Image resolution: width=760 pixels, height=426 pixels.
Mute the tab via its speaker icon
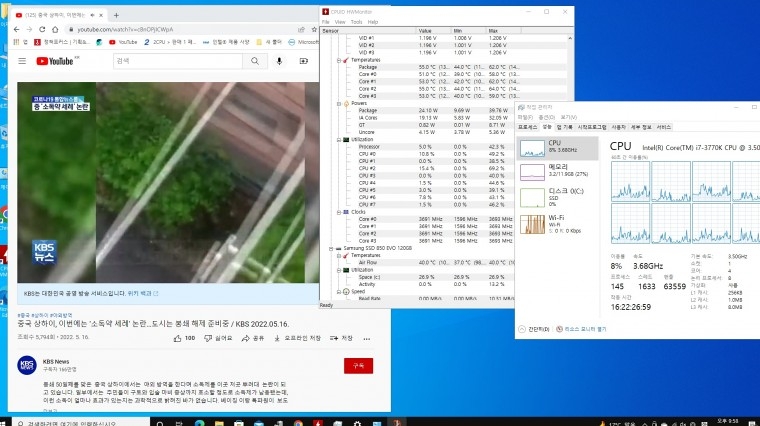pyautogui.click(x=92, y=16)
